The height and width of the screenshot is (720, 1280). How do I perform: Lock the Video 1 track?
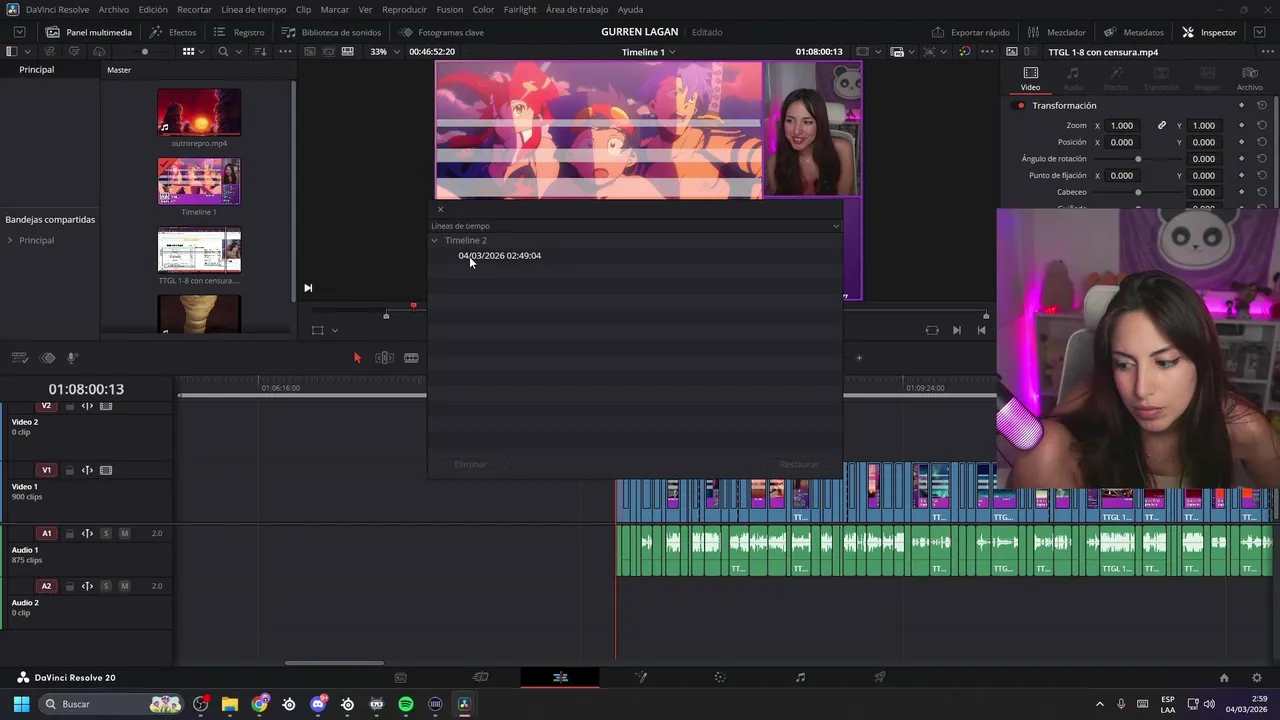(x=69, y=470)
